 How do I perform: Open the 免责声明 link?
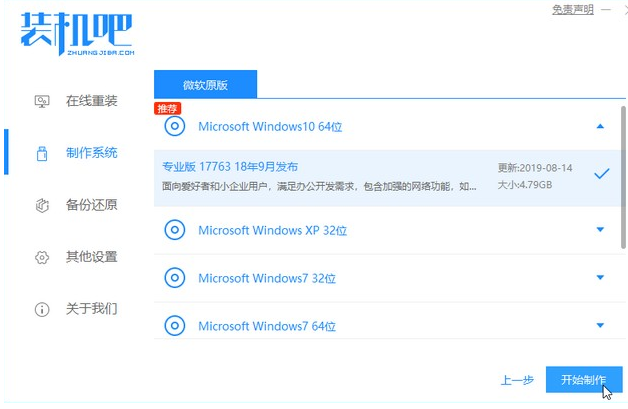(x=573, y=9)
